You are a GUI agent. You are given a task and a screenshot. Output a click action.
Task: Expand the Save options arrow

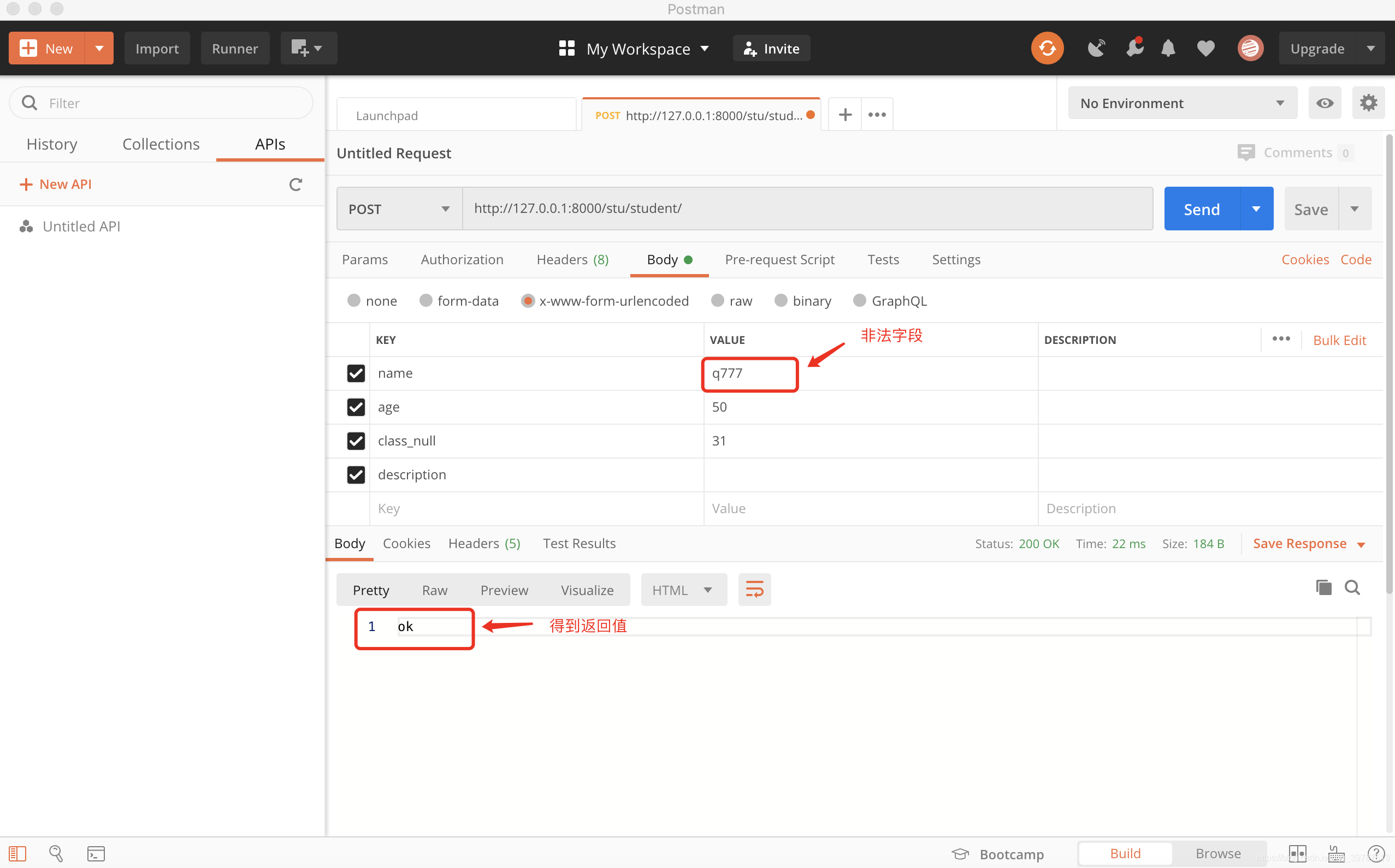tap(1355, 209)
